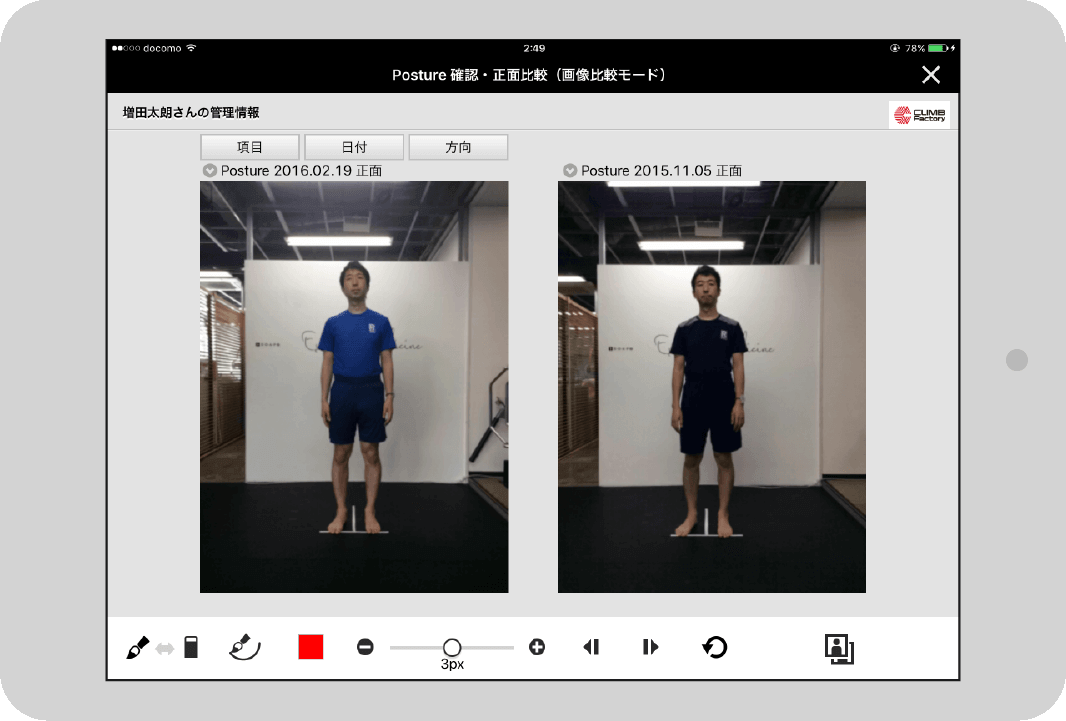Tap the 2016.02.19 posture photo
1066x721 pixels.
354,386
